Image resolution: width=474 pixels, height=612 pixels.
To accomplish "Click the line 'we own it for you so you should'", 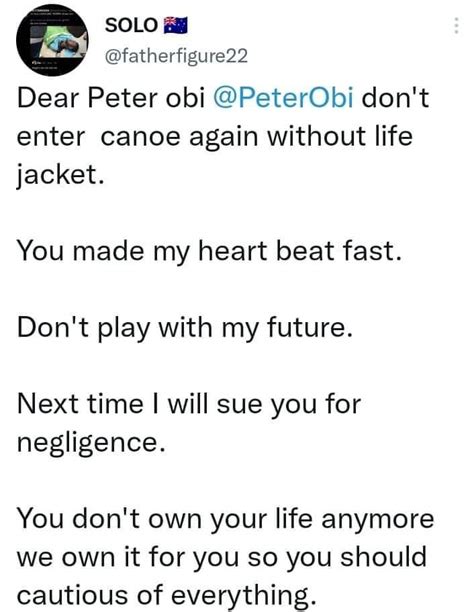I will coord(221,557).
